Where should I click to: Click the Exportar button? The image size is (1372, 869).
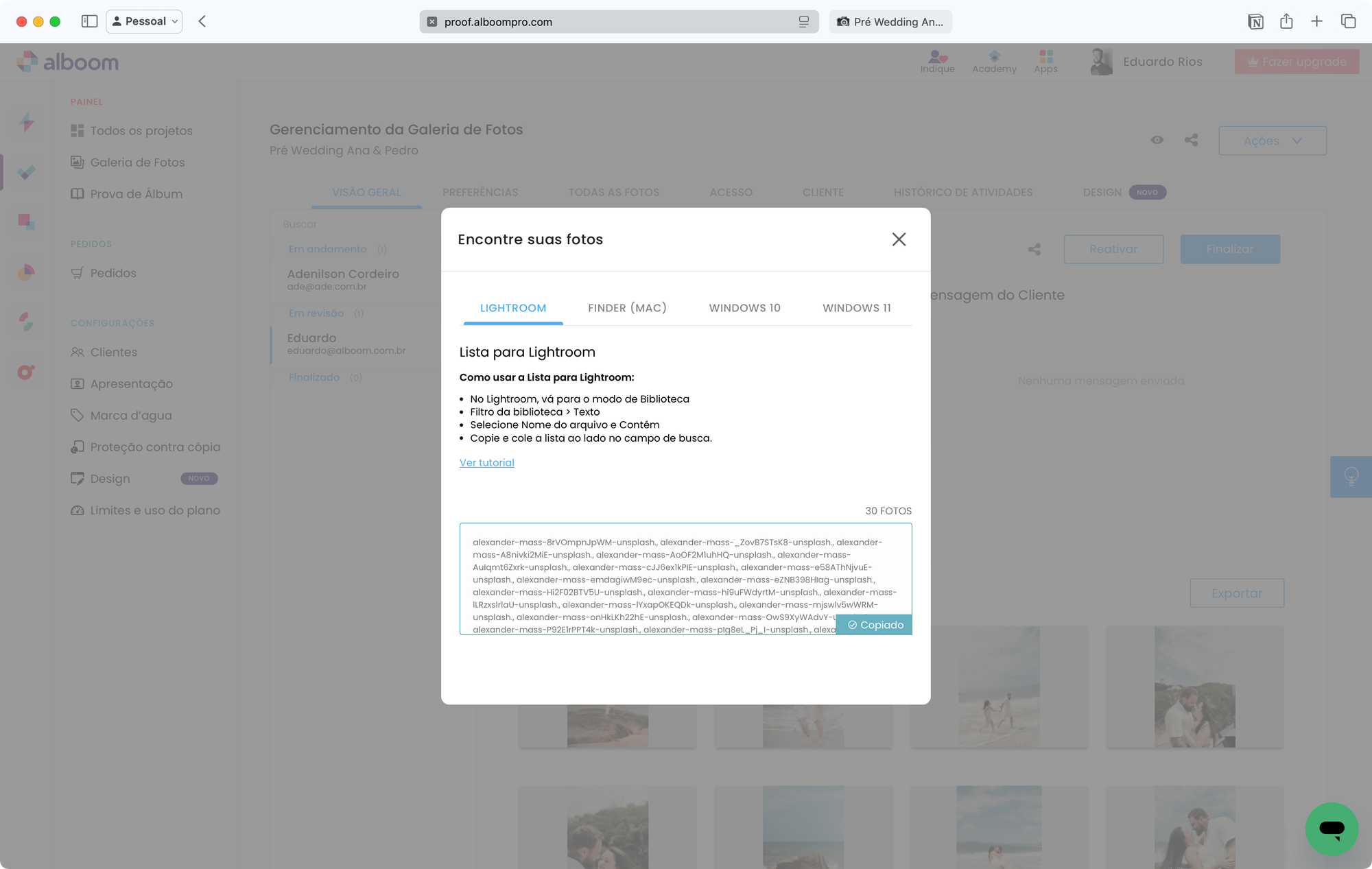(1236, 593)
